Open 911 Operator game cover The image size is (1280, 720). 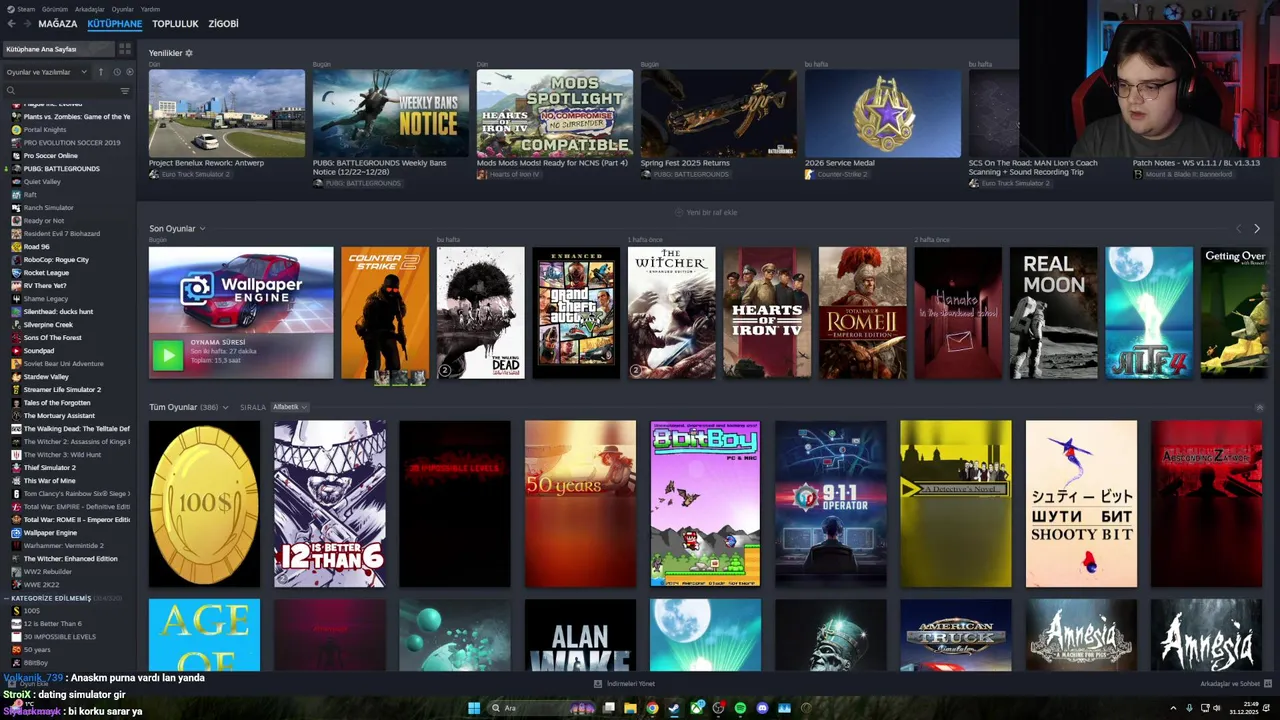[830, 504]
